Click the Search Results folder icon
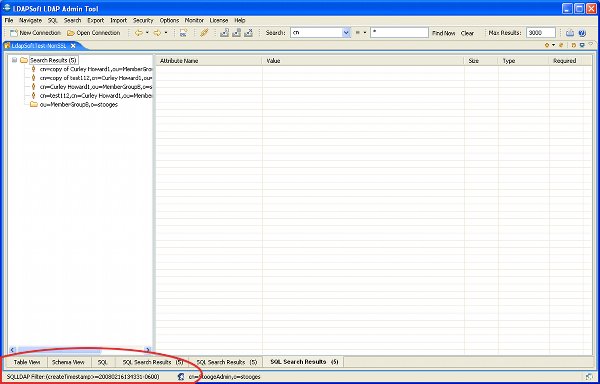Viewport: 600px width, 384px height. (24, 60)
